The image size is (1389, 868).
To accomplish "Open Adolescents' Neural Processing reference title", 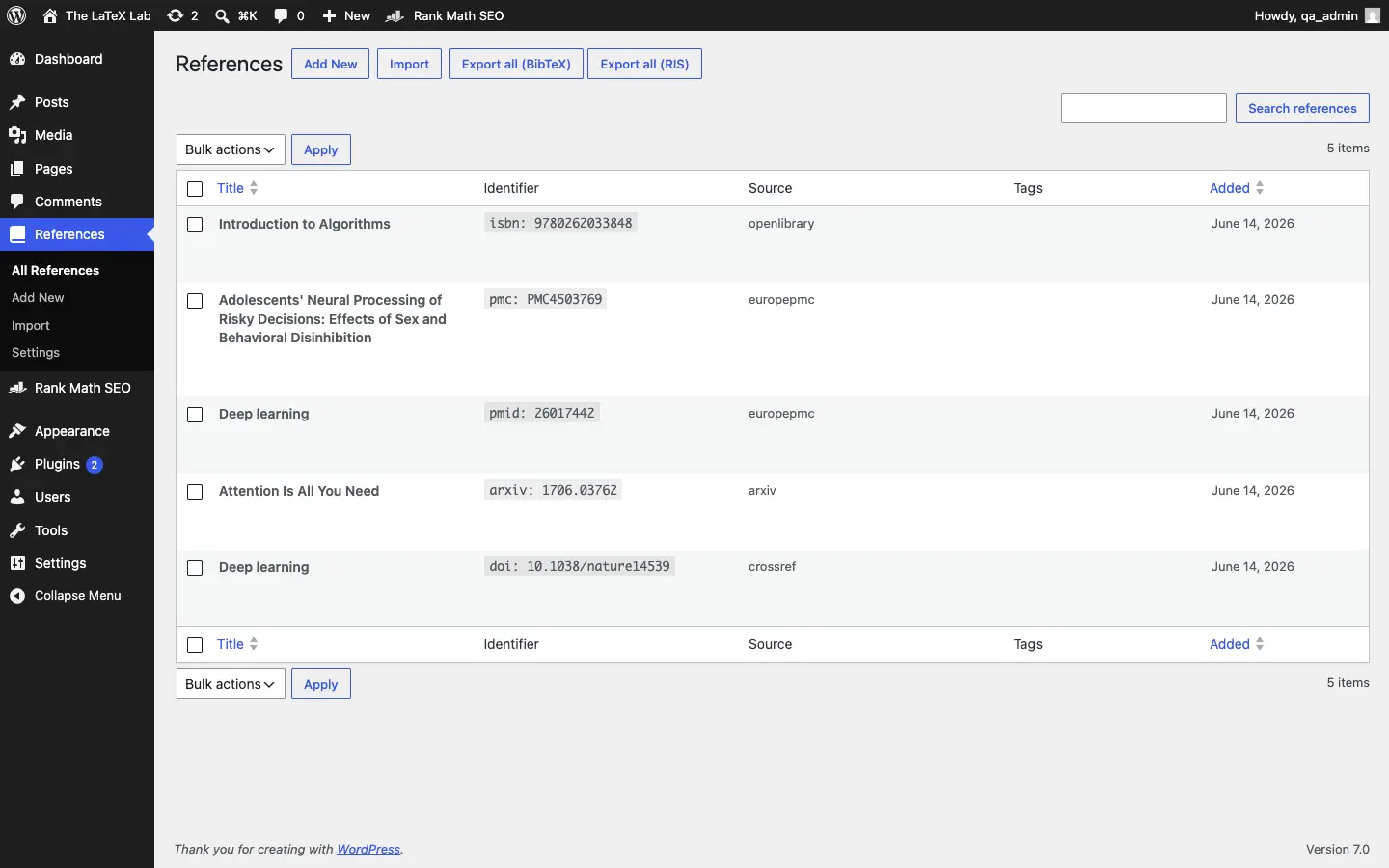I will 333,319.
